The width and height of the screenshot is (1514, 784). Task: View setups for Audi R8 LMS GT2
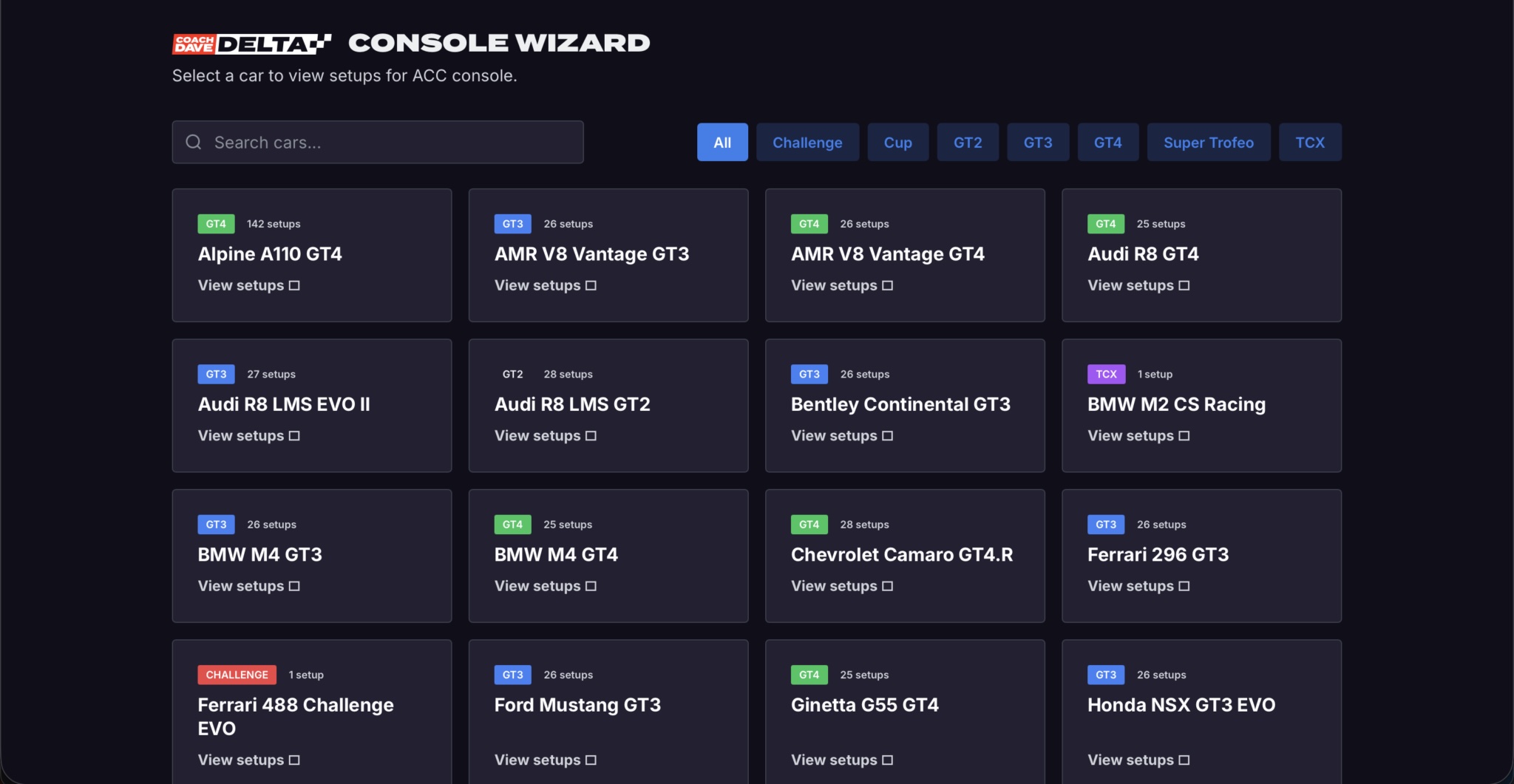coord(545,435)
